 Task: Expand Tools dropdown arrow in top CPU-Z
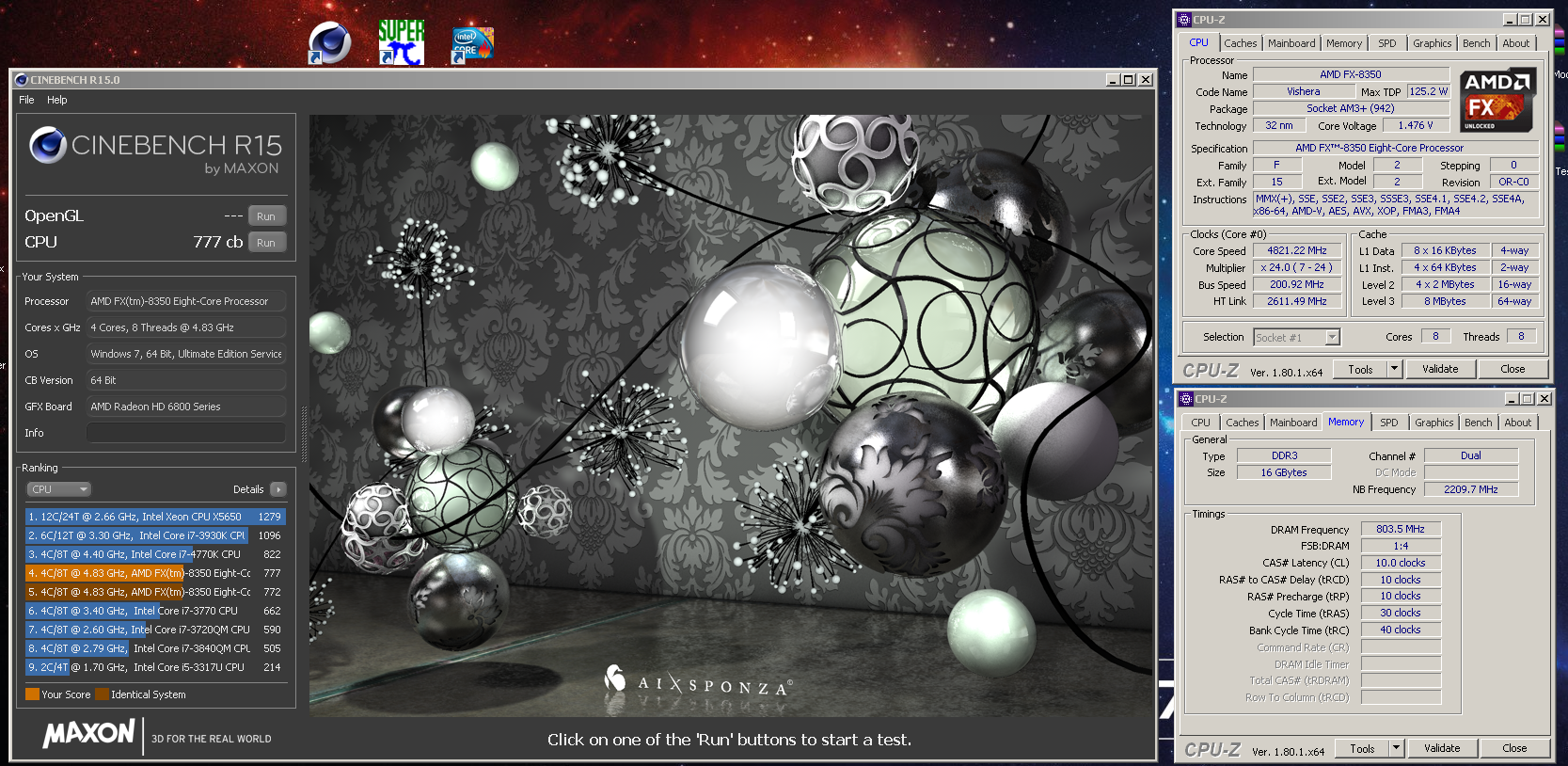coord(1395,369)
